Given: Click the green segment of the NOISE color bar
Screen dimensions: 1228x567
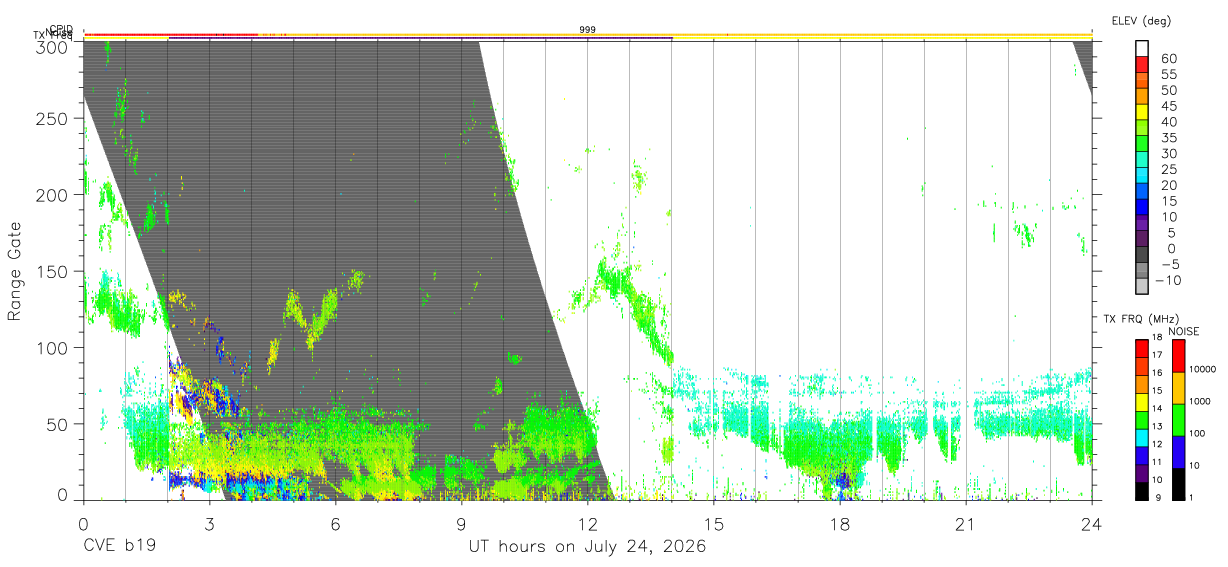Looking at the screenshot, I should [x=1178, y=419].
